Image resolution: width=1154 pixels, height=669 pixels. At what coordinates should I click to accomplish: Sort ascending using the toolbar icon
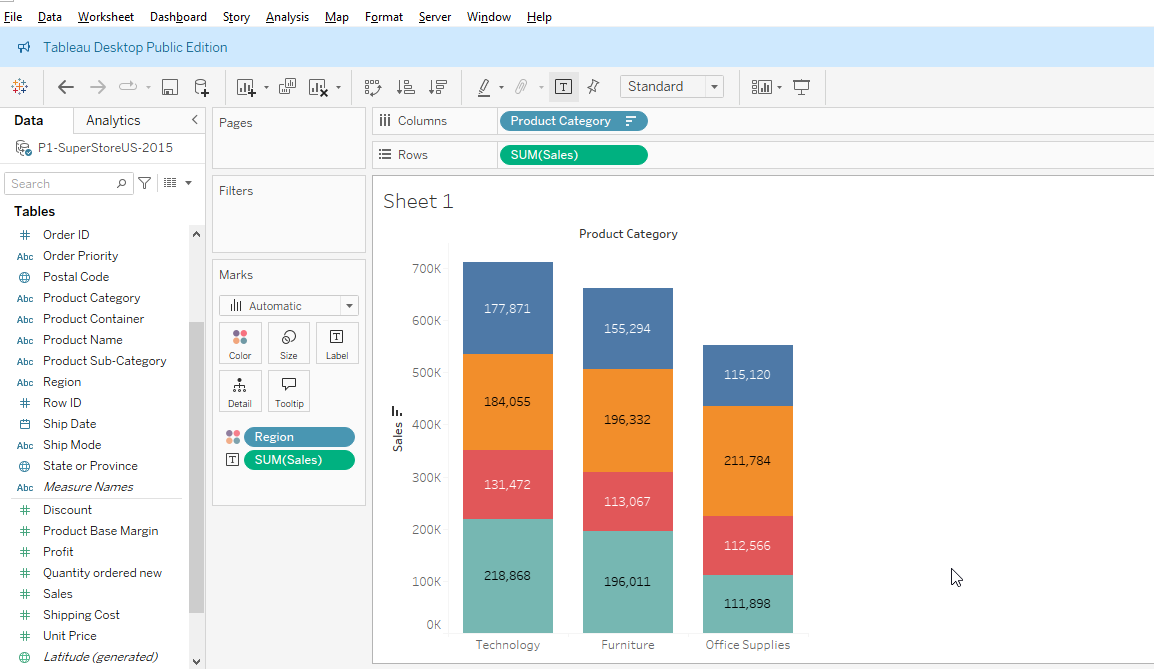point(405,87)
